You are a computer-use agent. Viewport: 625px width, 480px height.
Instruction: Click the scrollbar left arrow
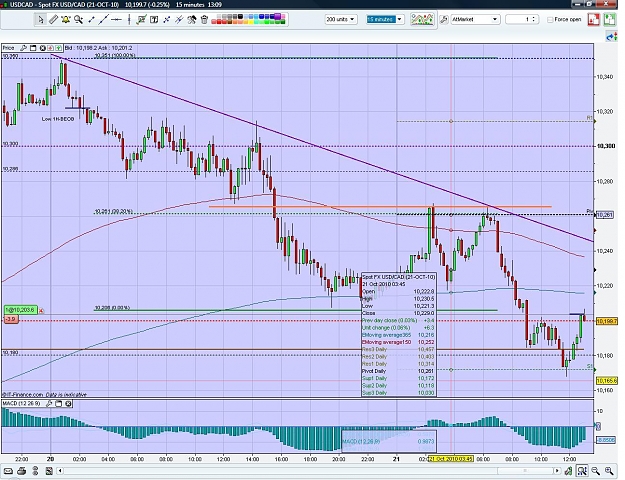(x=60, y=471)
